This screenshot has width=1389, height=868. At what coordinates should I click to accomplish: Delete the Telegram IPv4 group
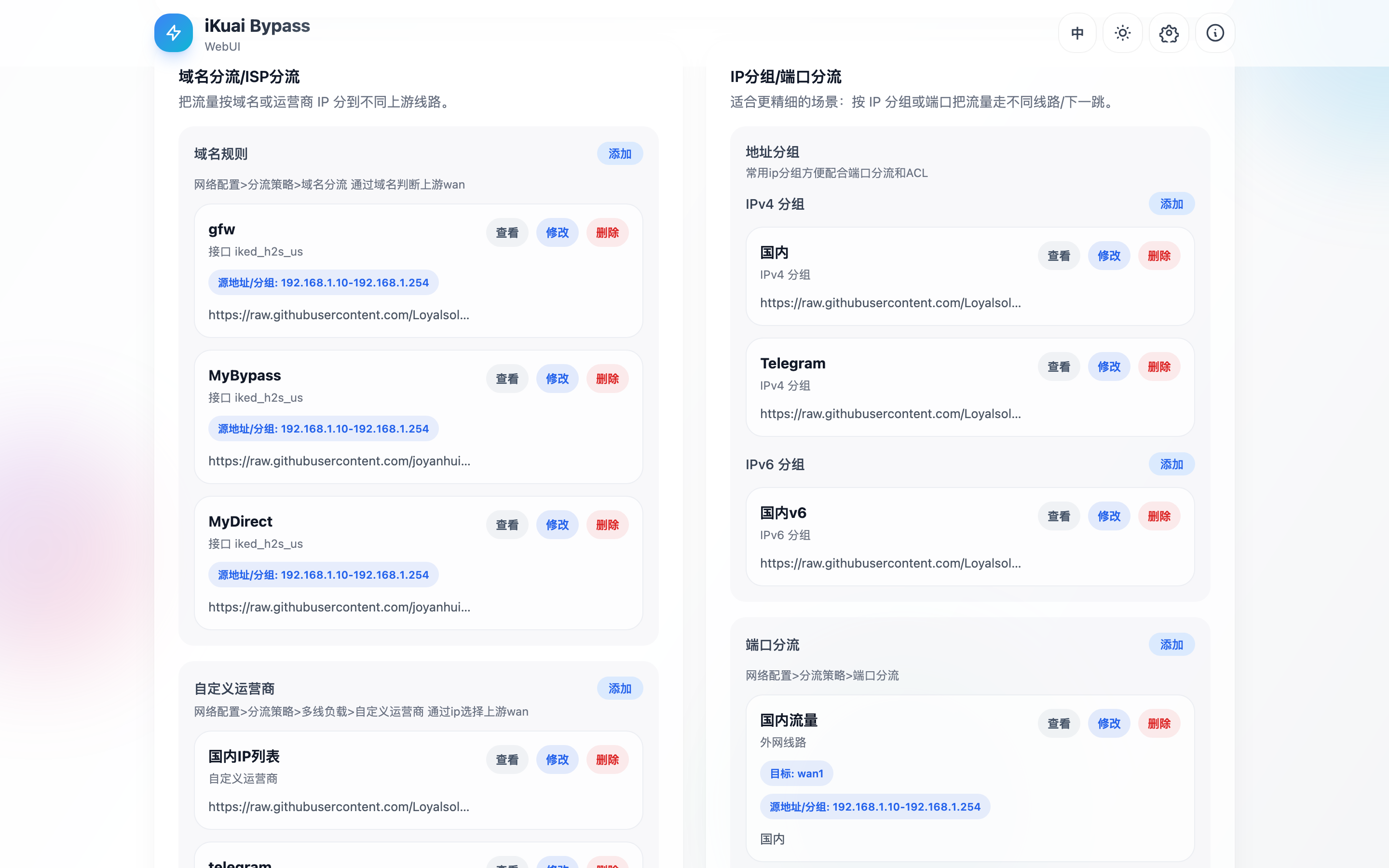pos(1159,367)
